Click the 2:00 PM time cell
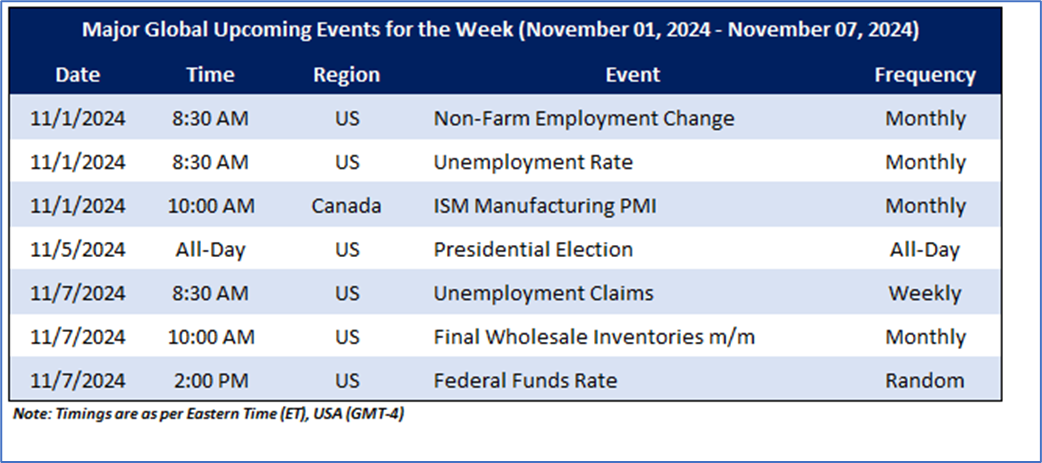The image size is (1042, 463). coord(210,380)
